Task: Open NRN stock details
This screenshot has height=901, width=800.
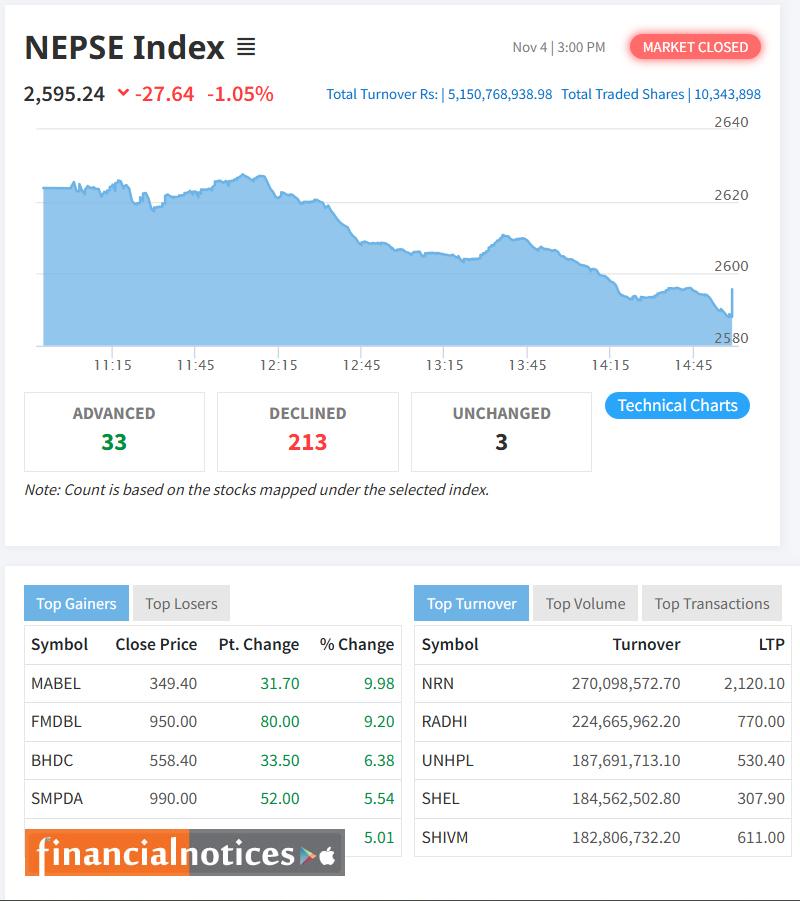Action: (440, 684)
